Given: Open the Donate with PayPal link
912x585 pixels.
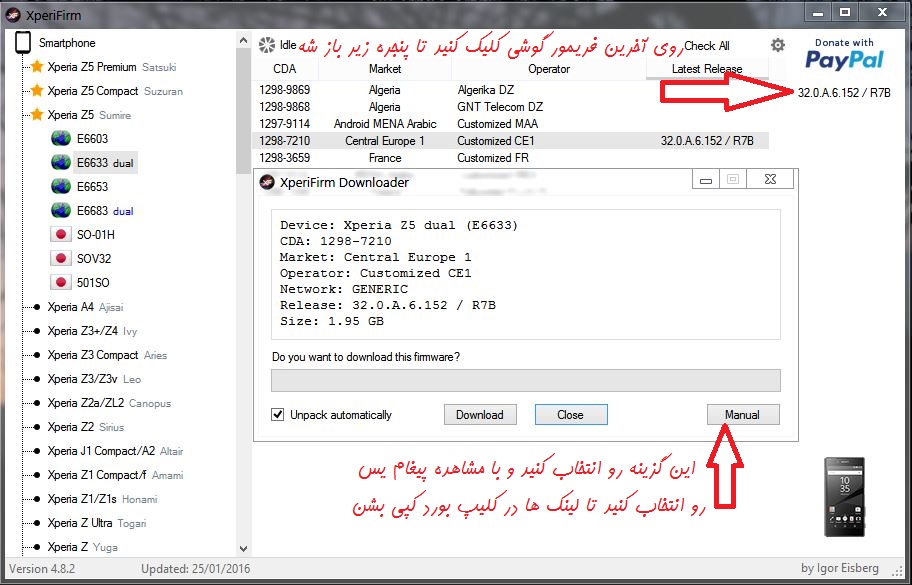Looking at the screenshot, I should coord(844,53).
